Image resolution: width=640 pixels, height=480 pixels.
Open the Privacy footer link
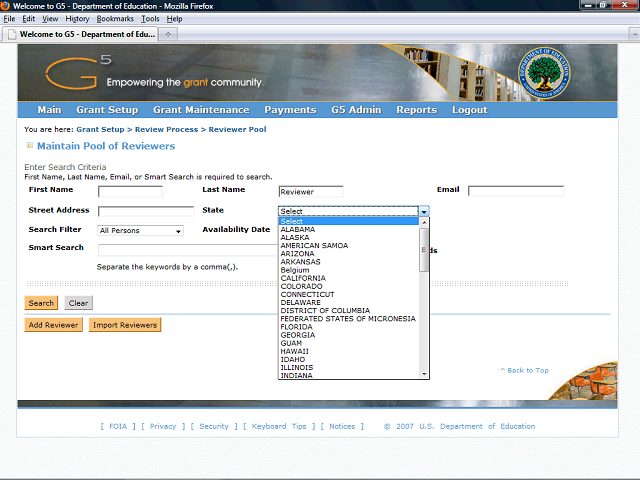(x=163, y=426)
